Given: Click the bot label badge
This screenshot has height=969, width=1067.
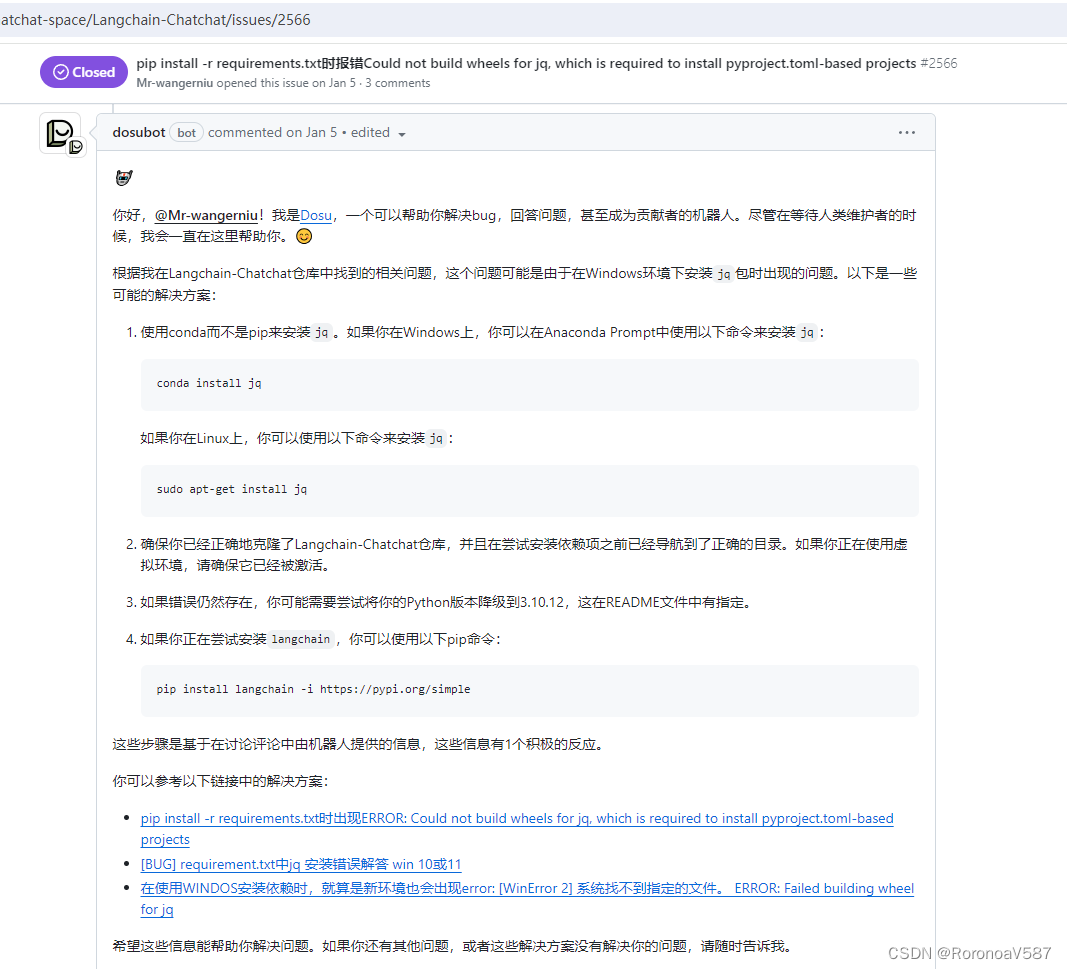Looking at the screenshot, I should 186,133.
